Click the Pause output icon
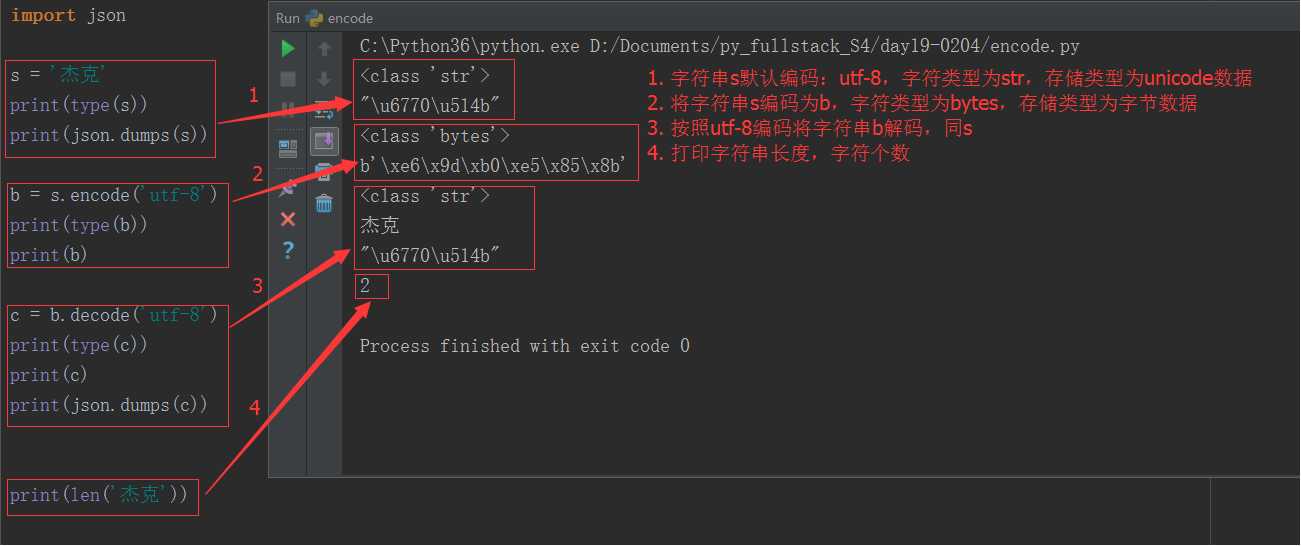The width and height of the screenshot is (1301, 546). [288, 109]
